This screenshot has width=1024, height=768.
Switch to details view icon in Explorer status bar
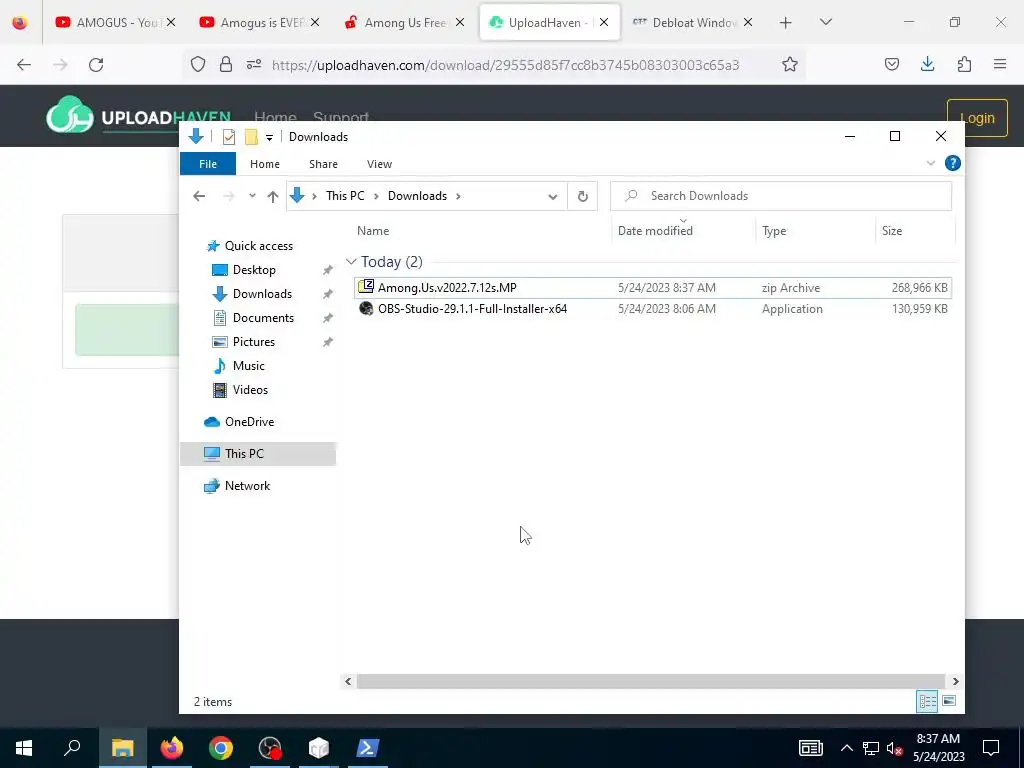click(x=927, y=701)
